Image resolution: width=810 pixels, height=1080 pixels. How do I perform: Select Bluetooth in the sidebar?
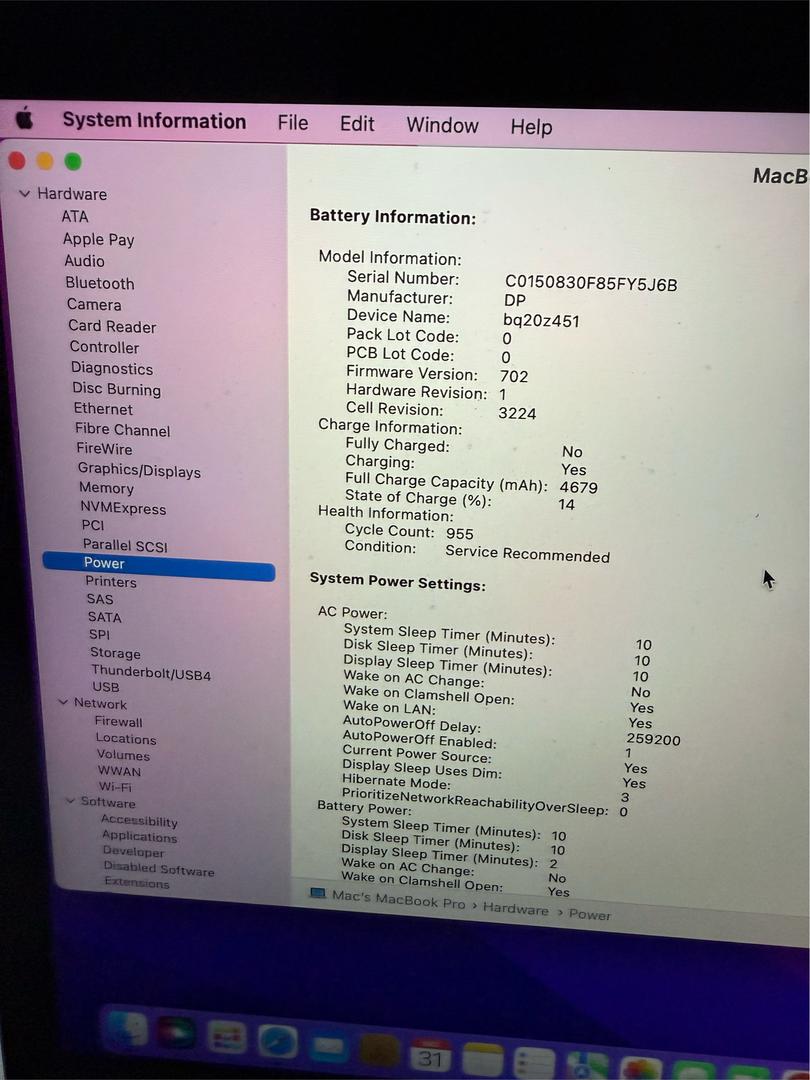[x=100, y=283]
